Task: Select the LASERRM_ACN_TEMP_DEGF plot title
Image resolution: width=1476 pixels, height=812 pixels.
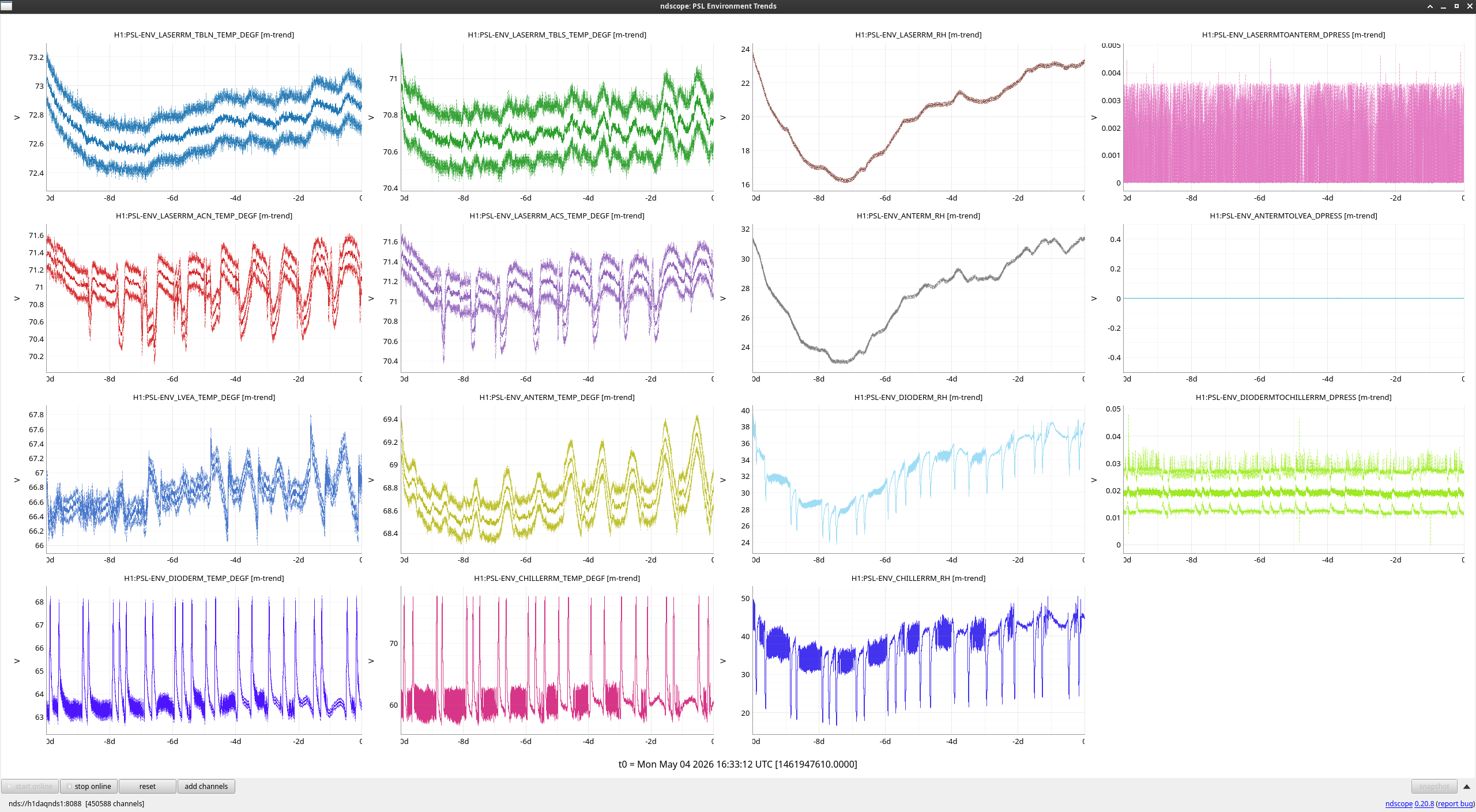Action: click(204, 216)
